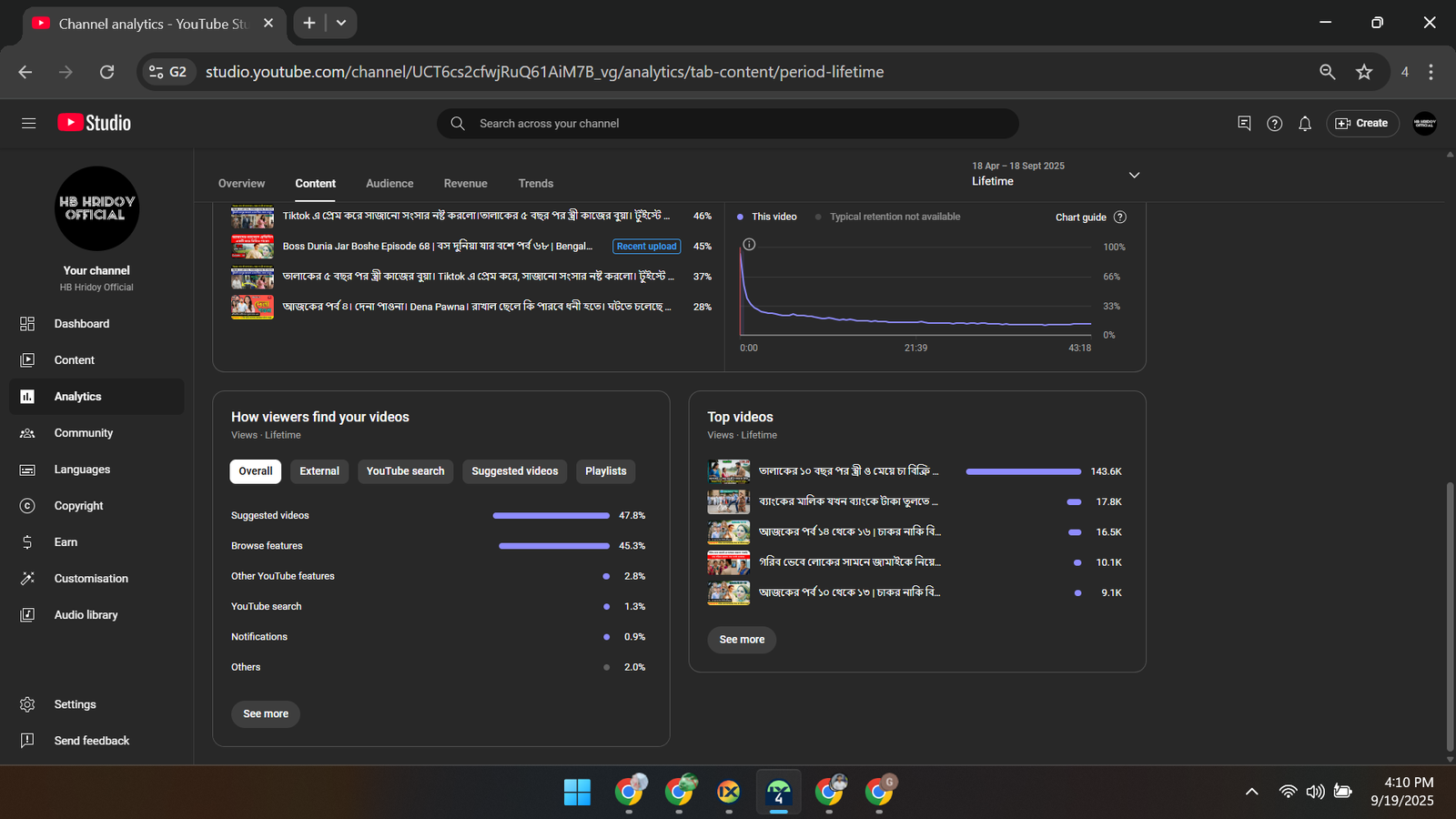Image resolution: width=1456 pixels, height=819 pixels.
Task: Click the notifications bell icon
Action: (1305, 124)
